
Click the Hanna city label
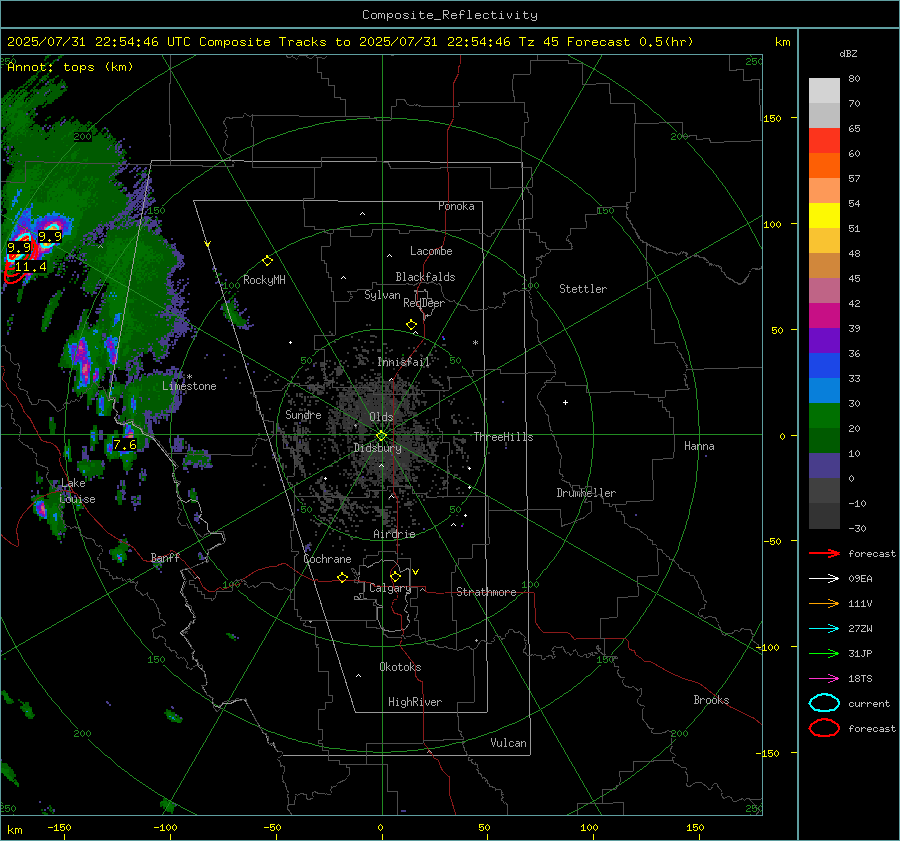[699, 446]
